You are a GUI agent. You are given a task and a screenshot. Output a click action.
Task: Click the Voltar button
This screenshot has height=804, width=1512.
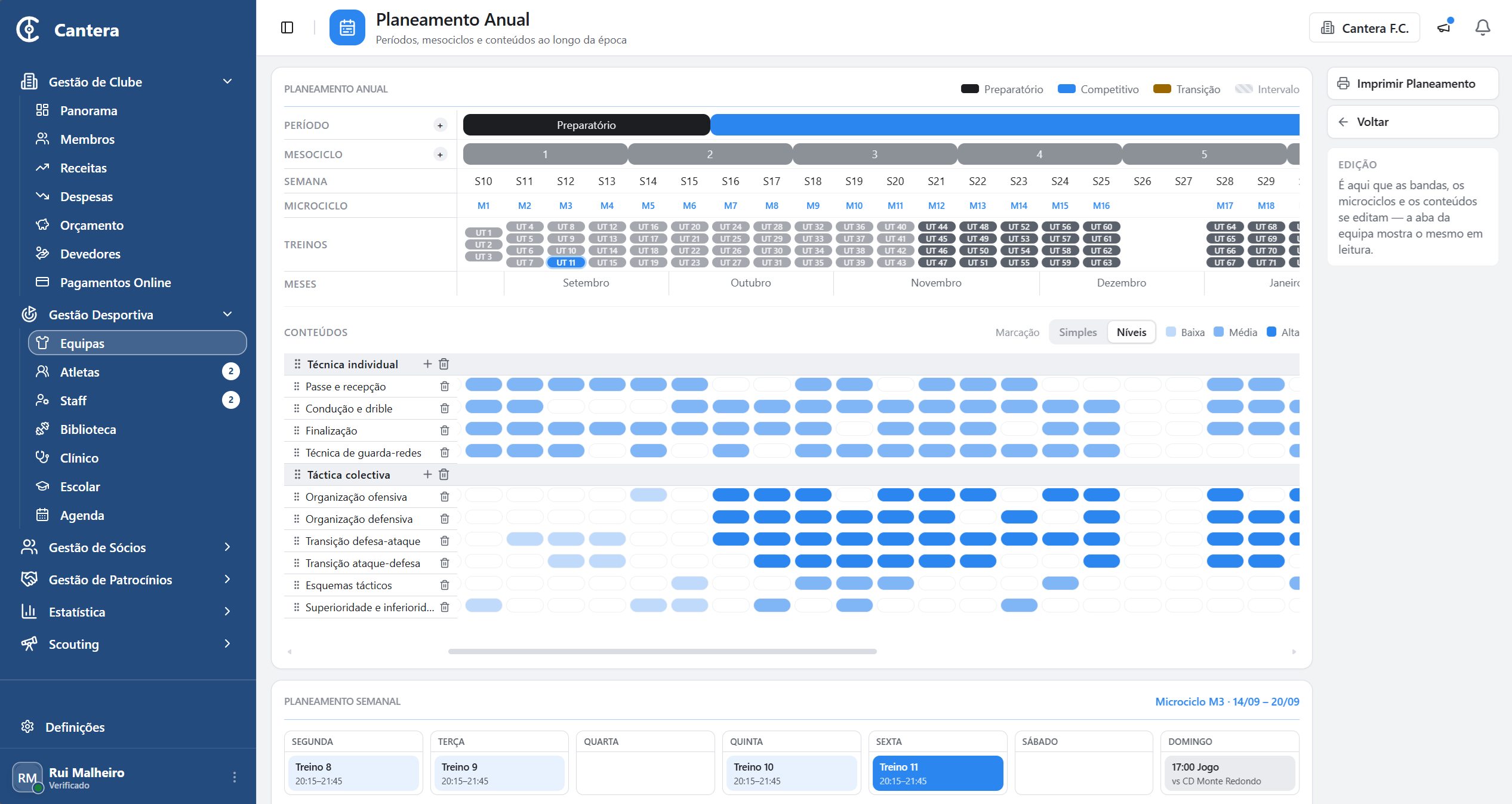pyautogui.click(x=1412, y=122)
